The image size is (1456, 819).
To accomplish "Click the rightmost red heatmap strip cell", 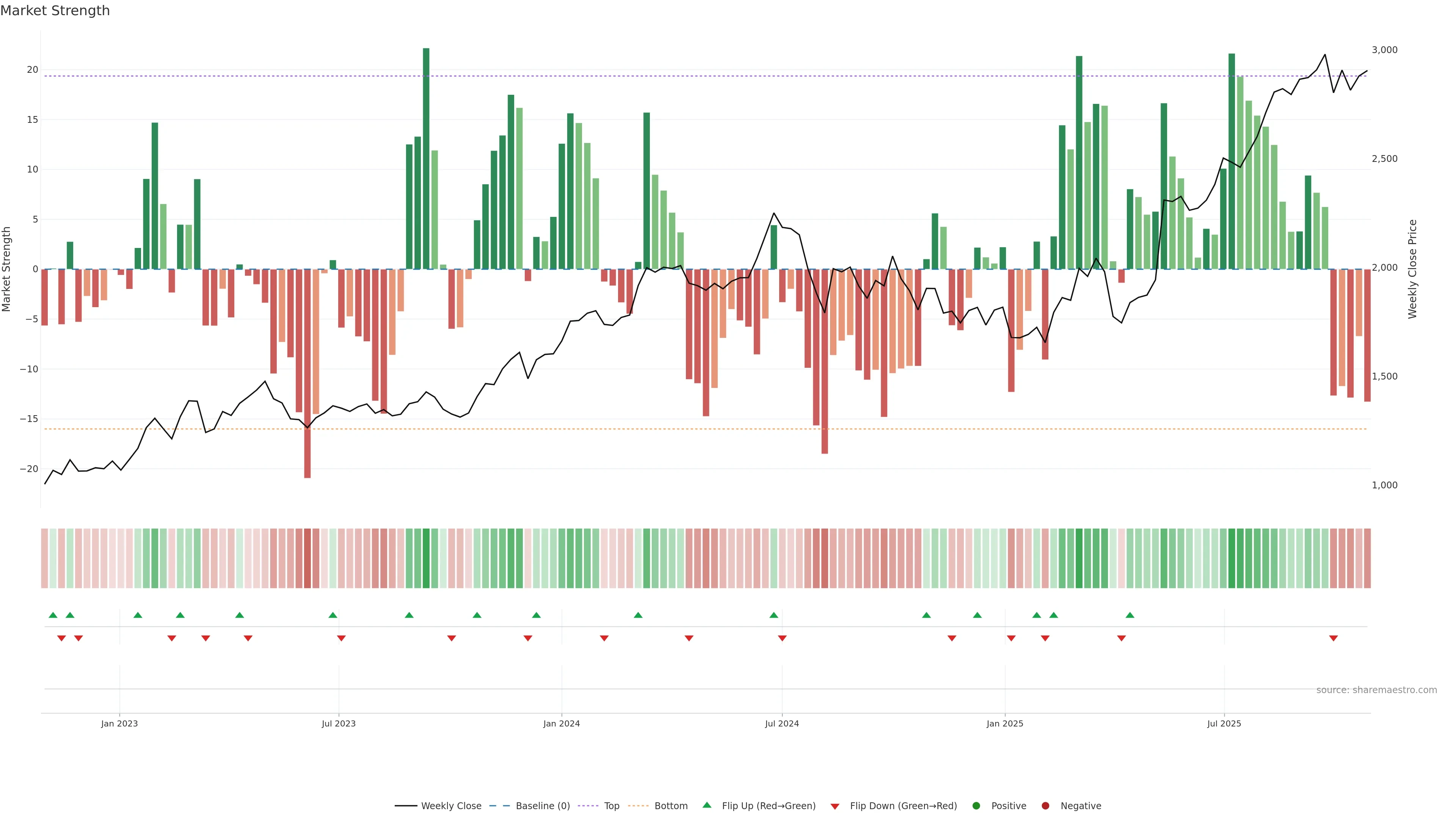I will click(x=1367, y=558).
